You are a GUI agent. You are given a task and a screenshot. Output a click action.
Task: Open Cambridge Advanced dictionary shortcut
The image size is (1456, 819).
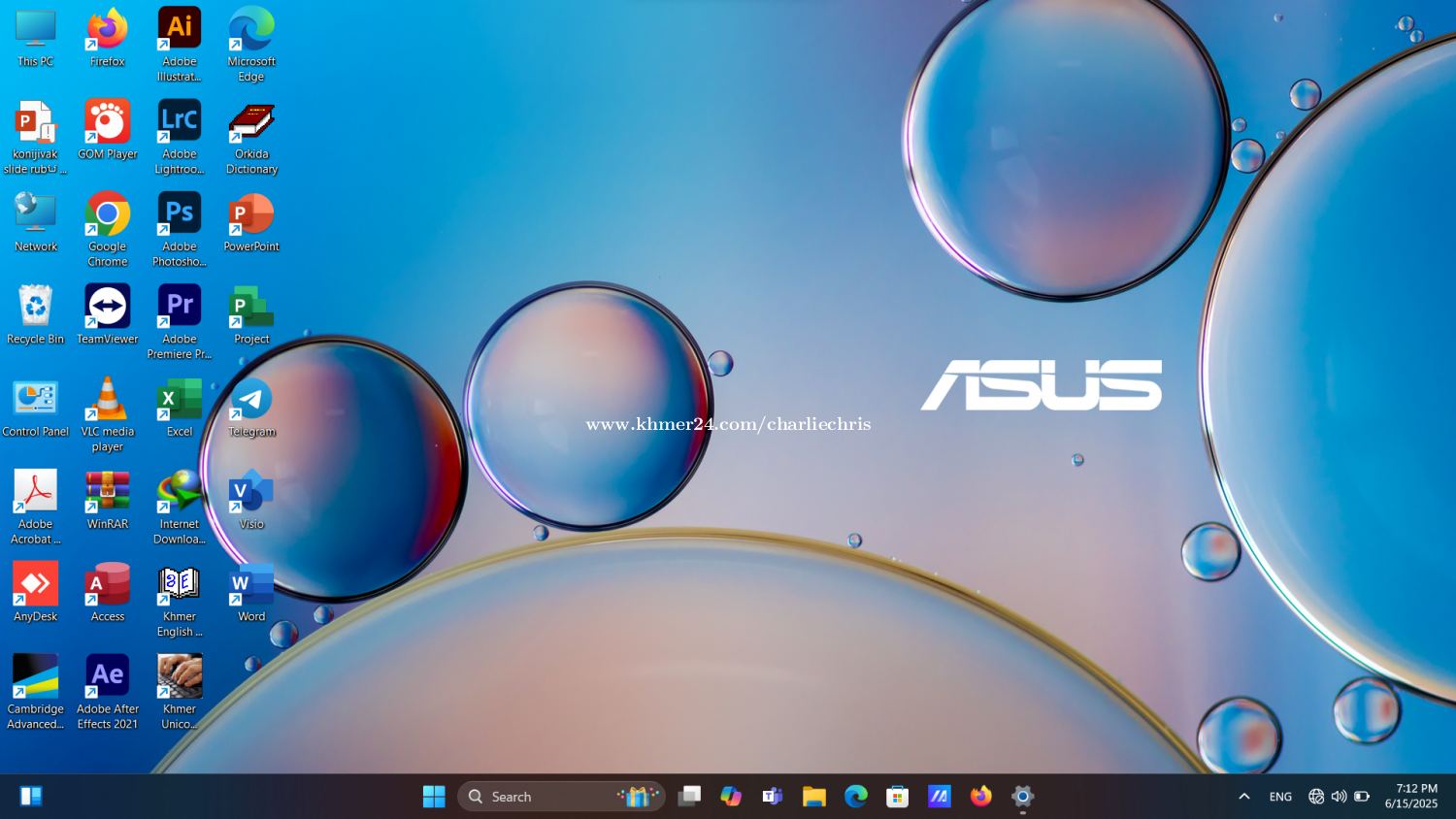point(36,692)
